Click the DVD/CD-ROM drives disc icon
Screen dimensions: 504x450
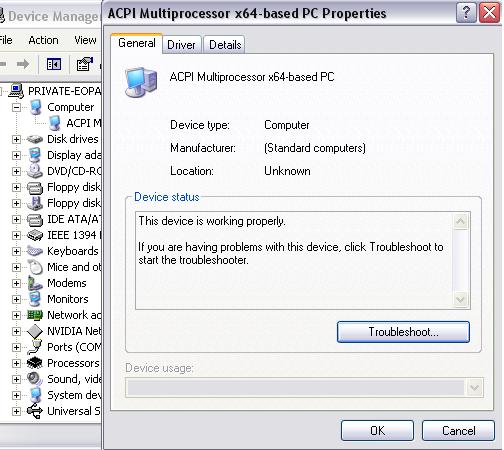[35, 171]
